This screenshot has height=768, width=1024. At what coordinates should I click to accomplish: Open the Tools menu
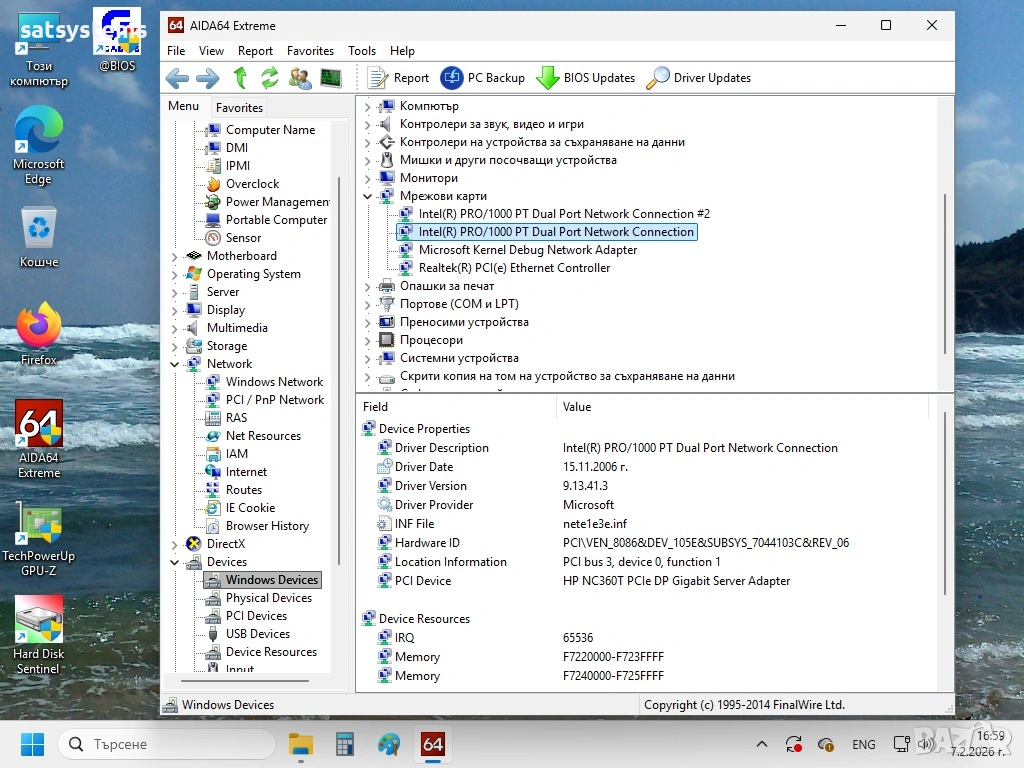point(362,51)
